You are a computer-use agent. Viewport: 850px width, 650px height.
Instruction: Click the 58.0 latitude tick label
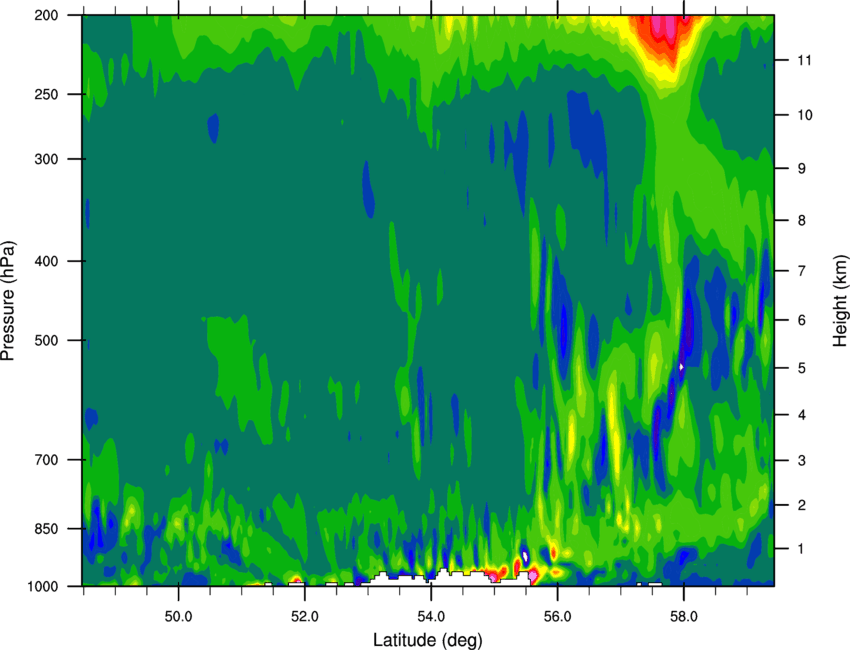tap(684, 617)
